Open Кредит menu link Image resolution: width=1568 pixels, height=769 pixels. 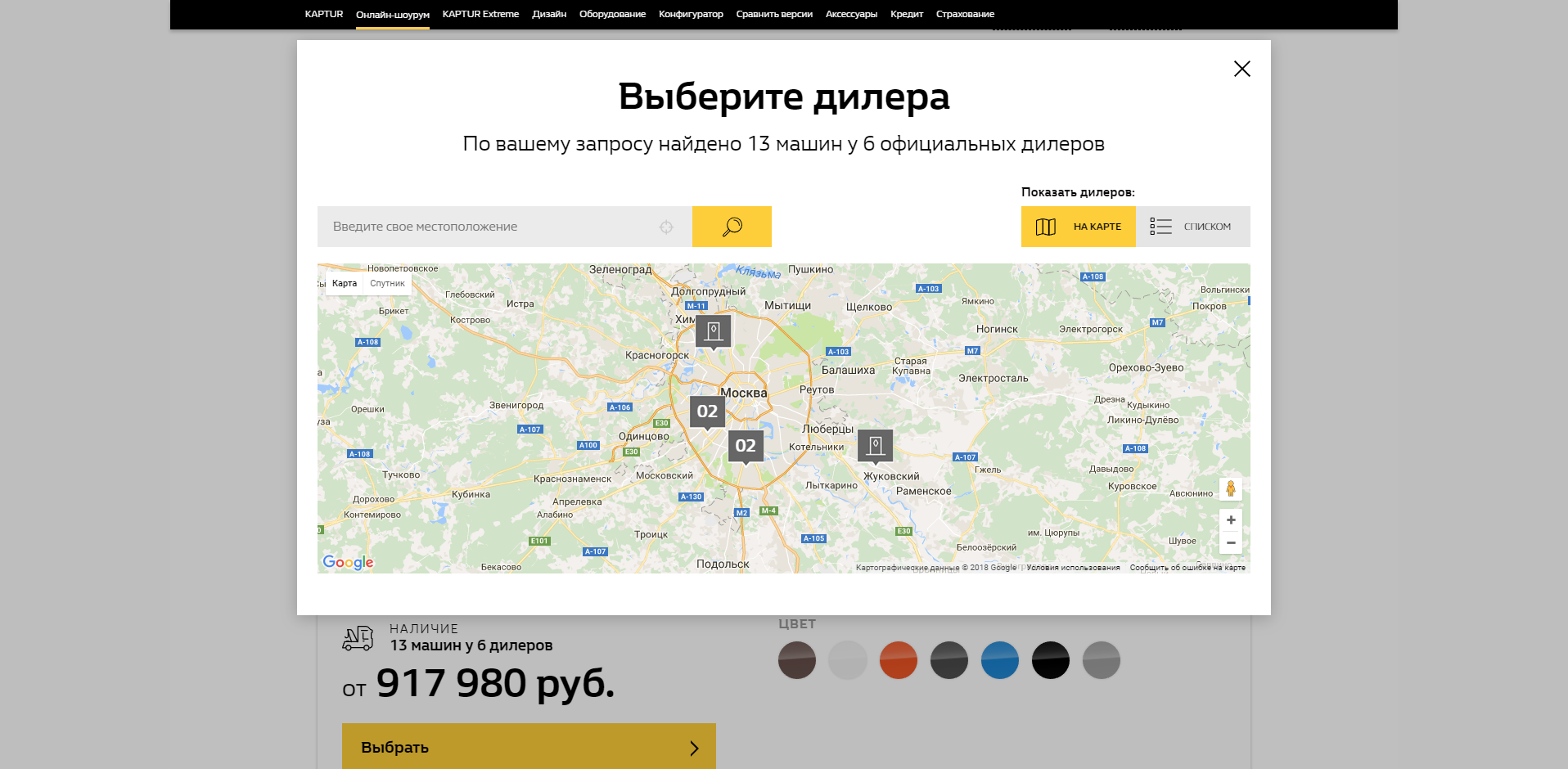pos(907,14)
